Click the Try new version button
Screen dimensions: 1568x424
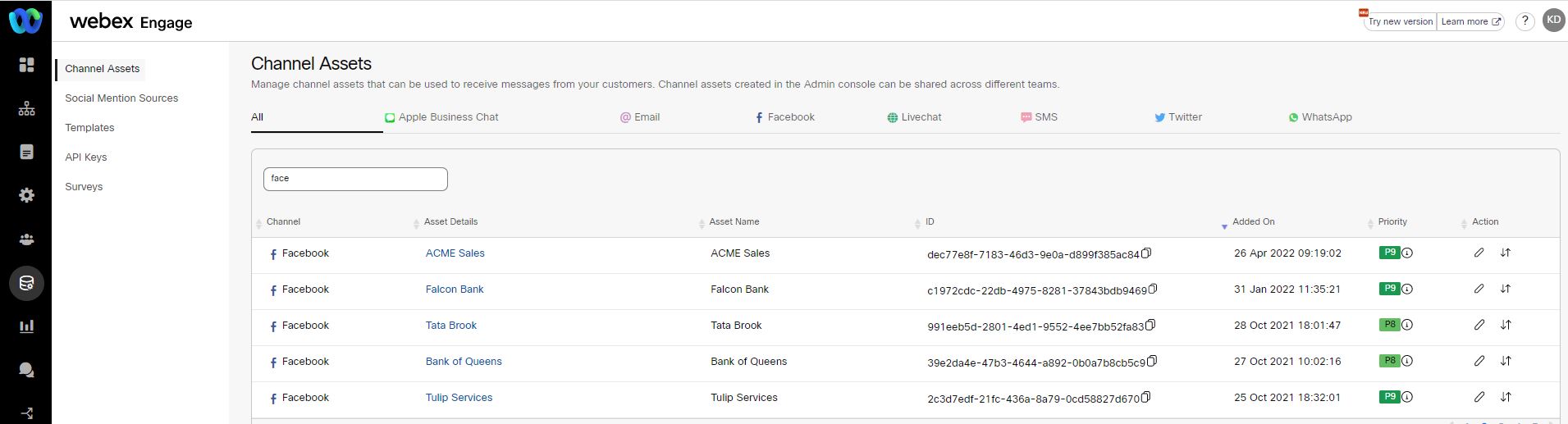(1400, 21)
